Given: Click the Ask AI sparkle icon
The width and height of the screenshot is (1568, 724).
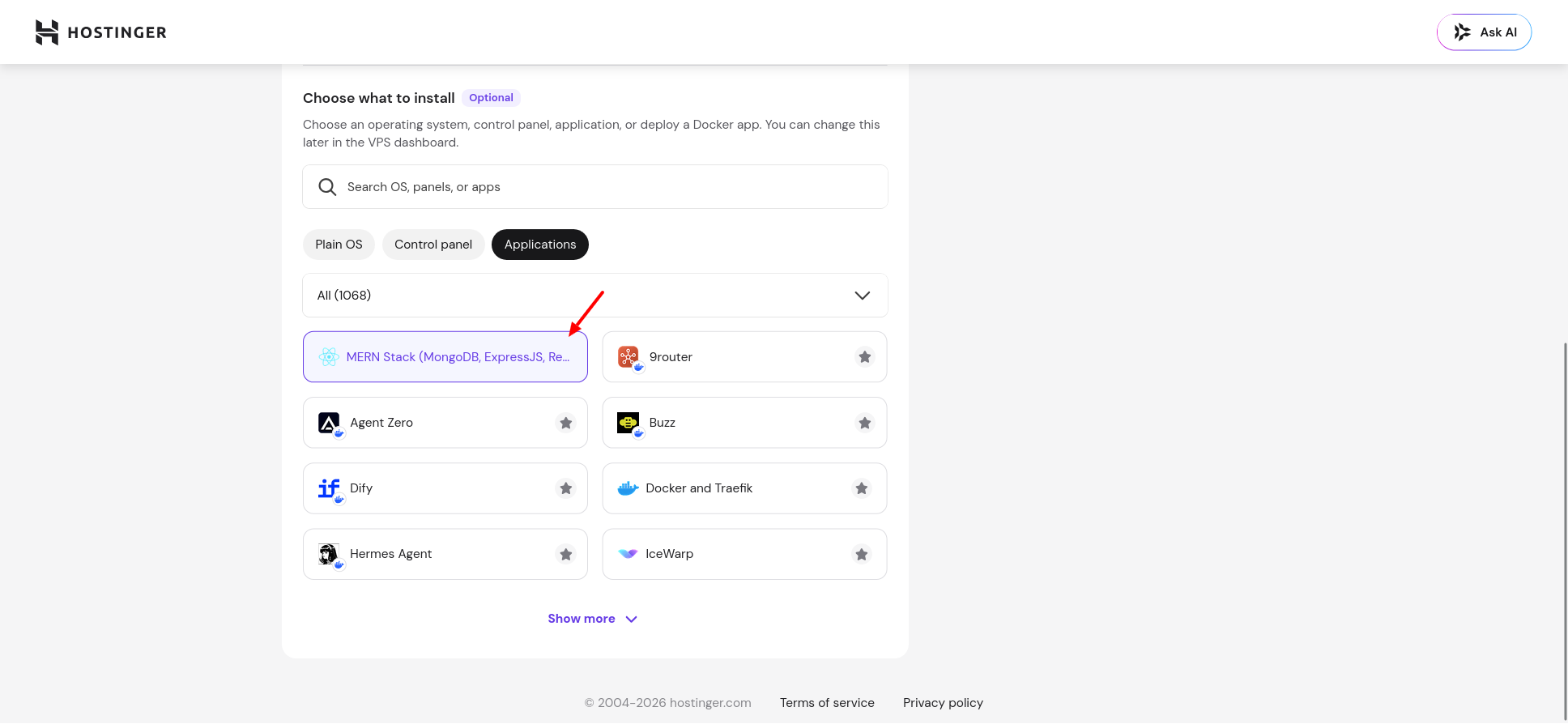Looking at the screenshot, I should coord(1462,32).
